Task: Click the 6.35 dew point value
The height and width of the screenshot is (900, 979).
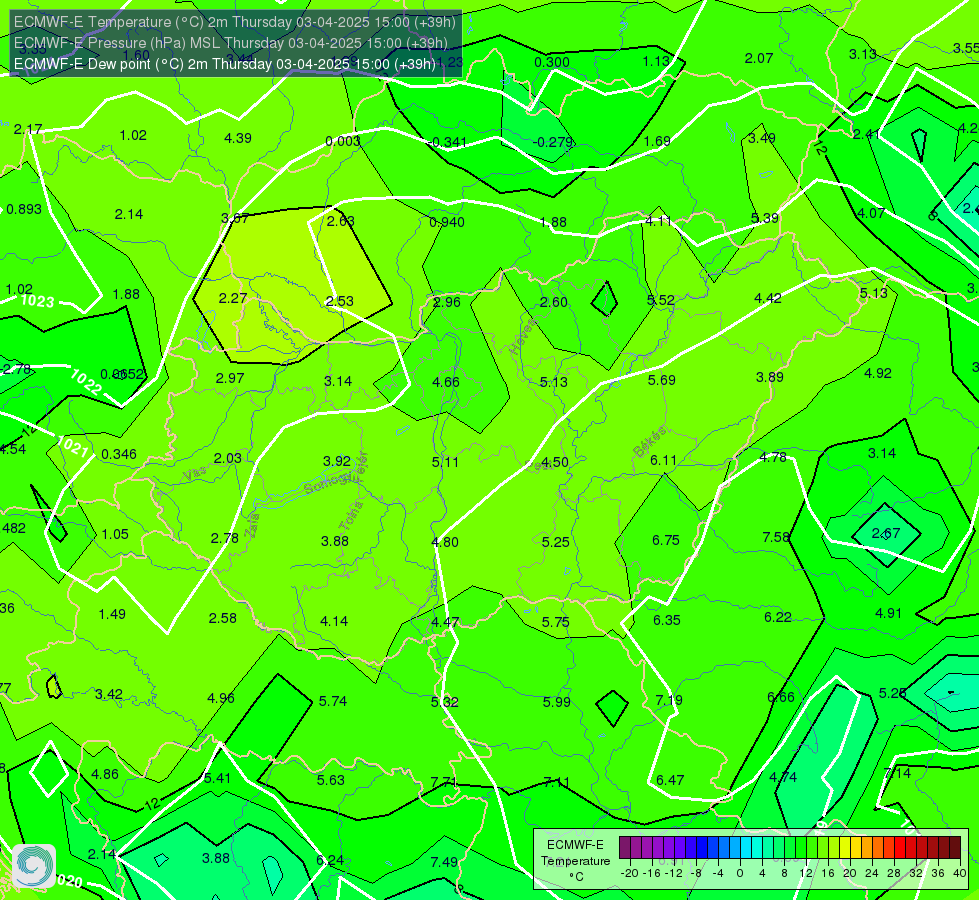Action: (x=667, y=620)
